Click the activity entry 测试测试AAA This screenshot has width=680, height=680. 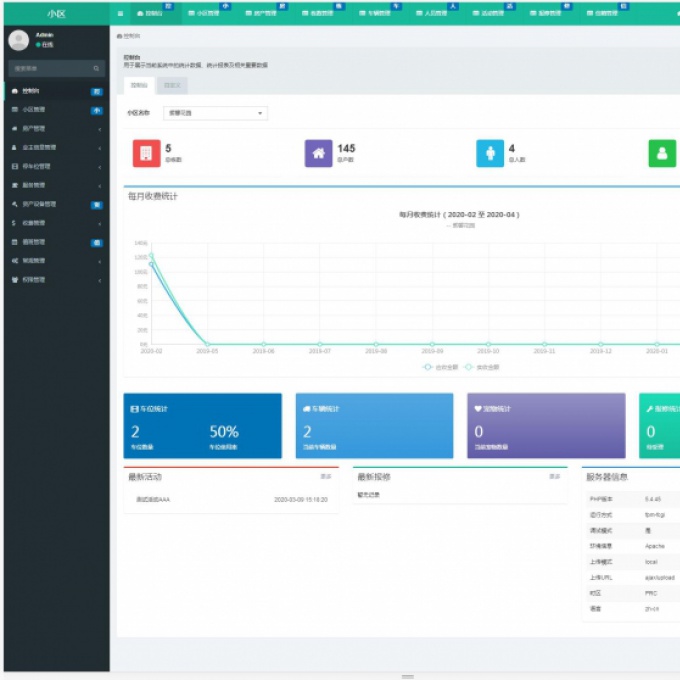153,500
